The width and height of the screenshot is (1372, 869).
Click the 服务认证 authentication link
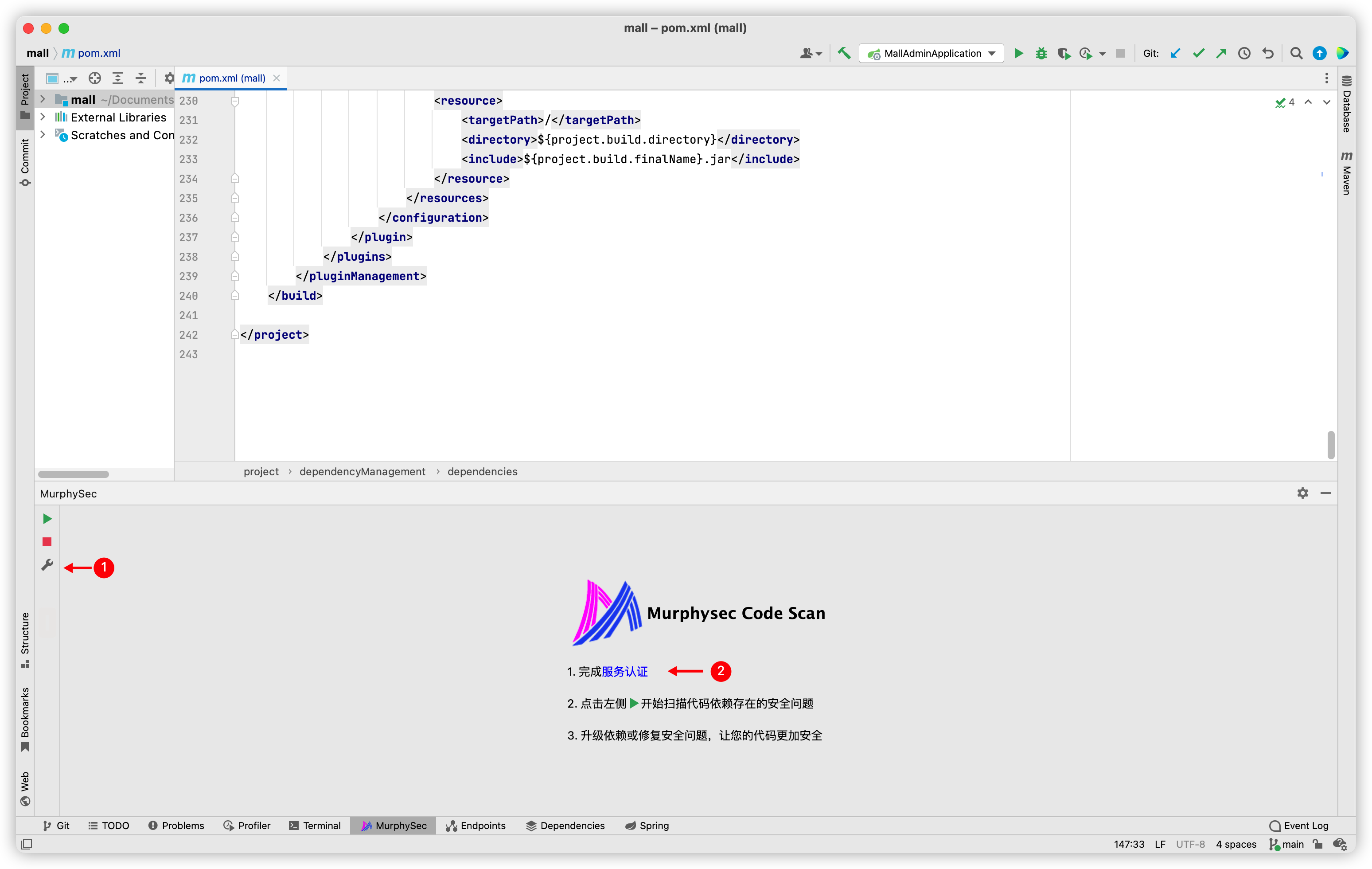click(624, 672)
